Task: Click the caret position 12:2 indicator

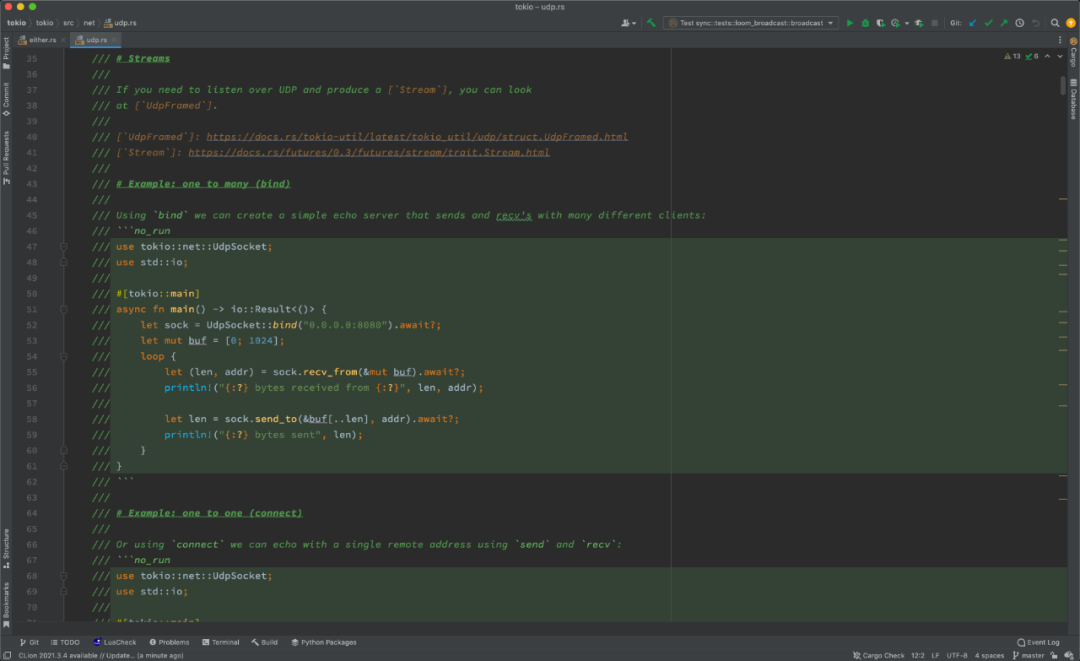Action: (917, 655)
